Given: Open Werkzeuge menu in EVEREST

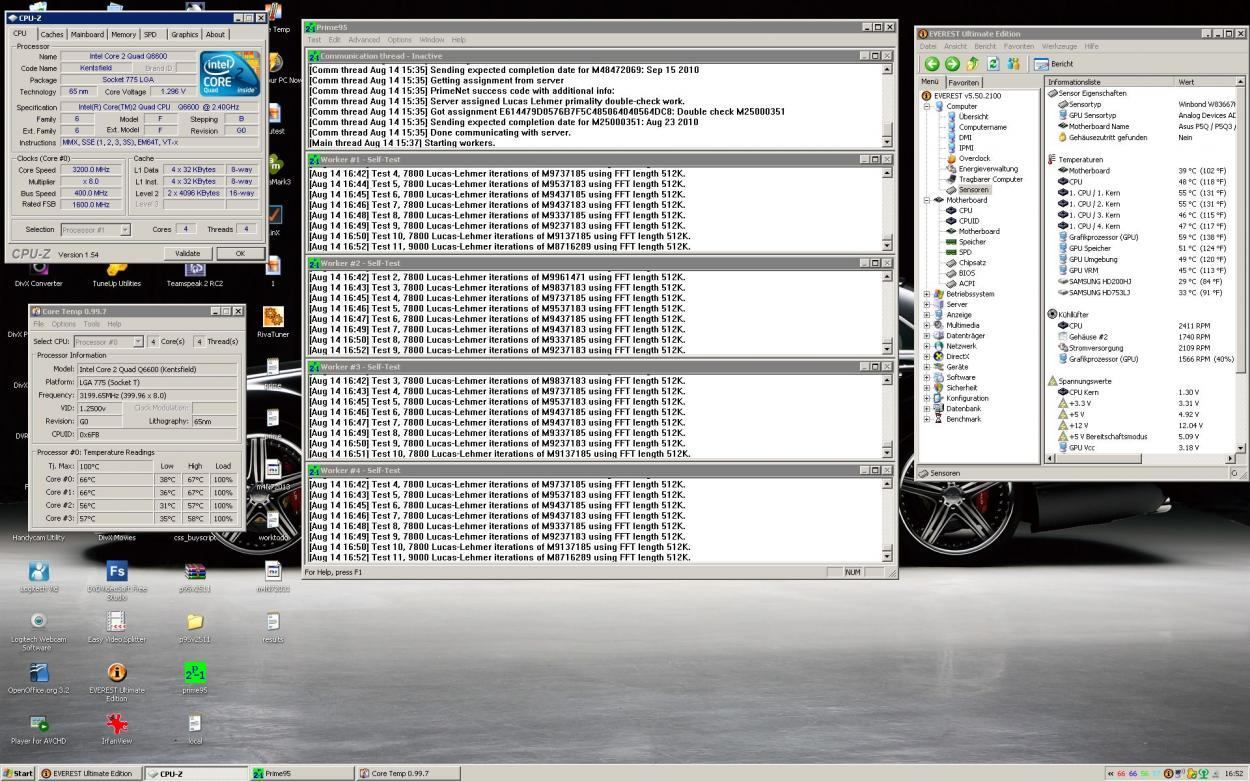Looking at the screenshot, I should pos(1060,46).
